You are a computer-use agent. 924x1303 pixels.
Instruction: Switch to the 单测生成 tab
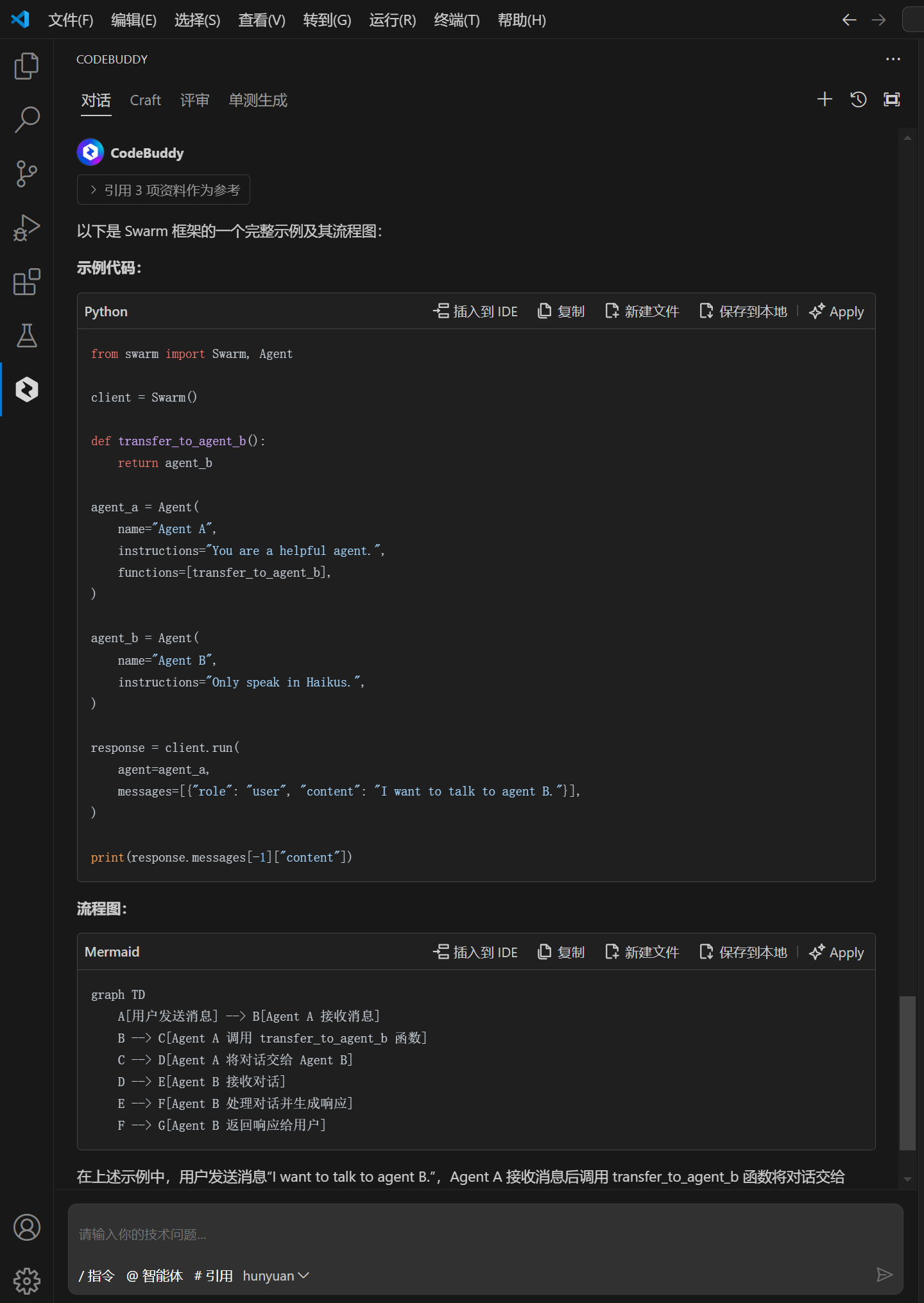click(258, 100)
